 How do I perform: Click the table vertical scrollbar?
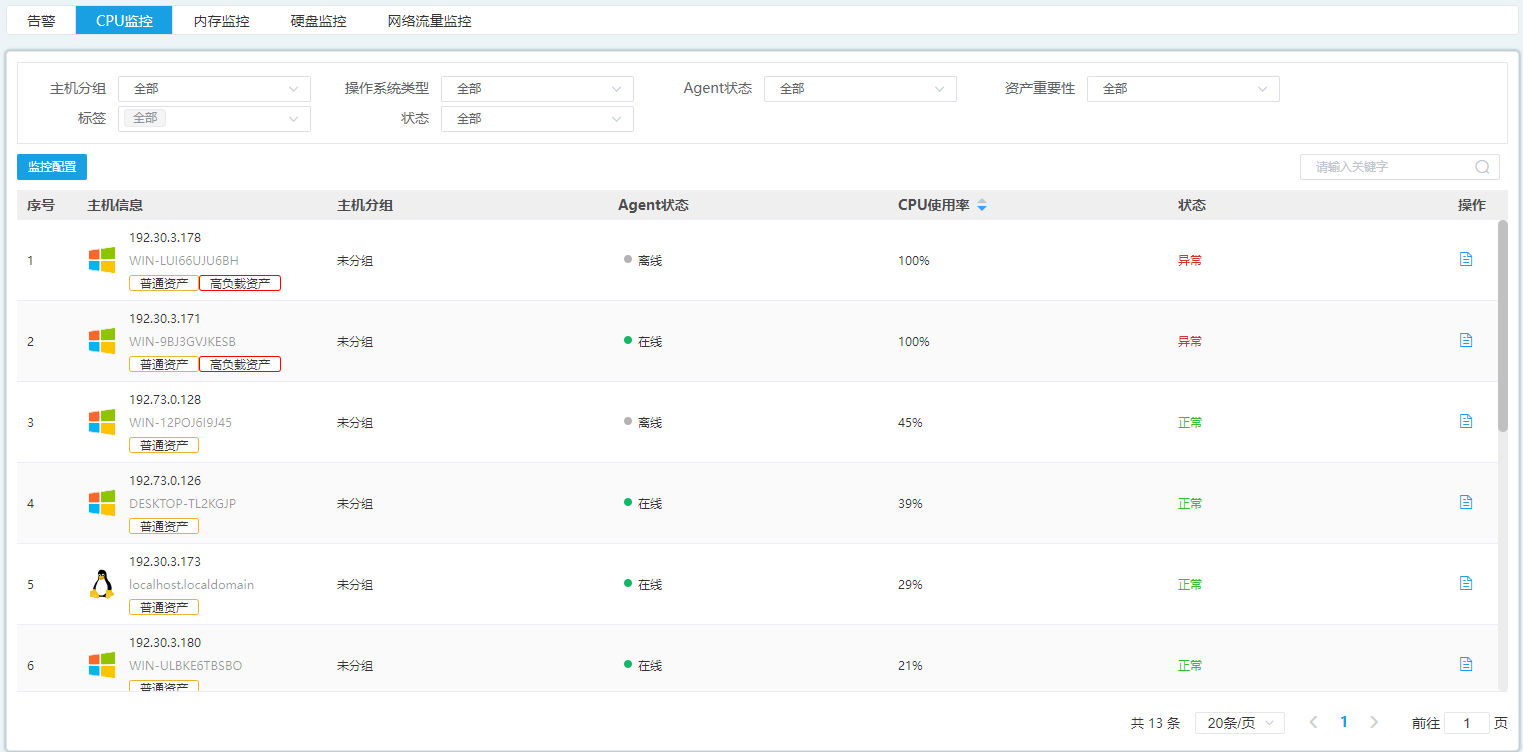(1502, 325)
